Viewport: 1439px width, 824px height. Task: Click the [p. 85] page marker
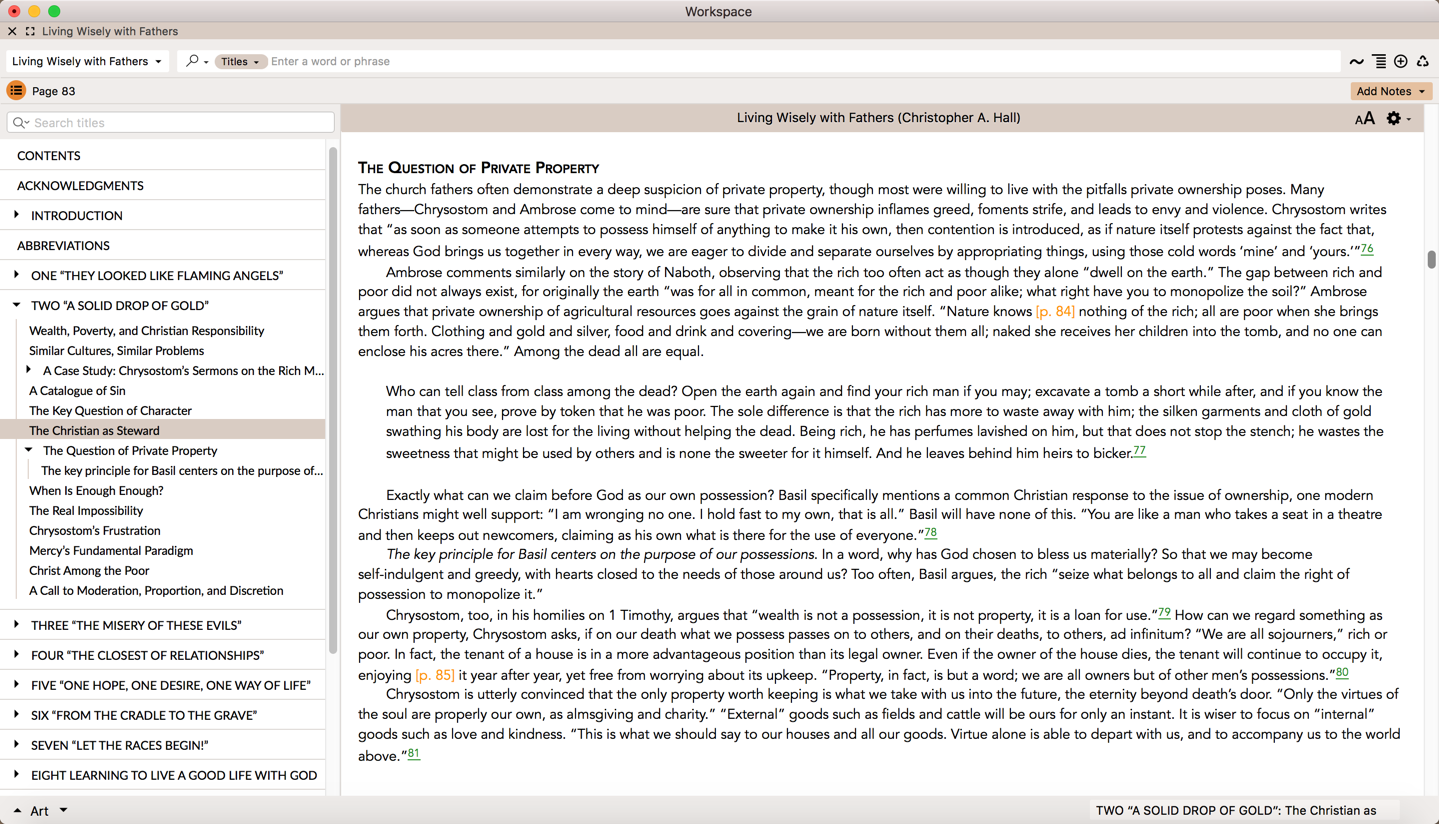[x=435, y=675]
